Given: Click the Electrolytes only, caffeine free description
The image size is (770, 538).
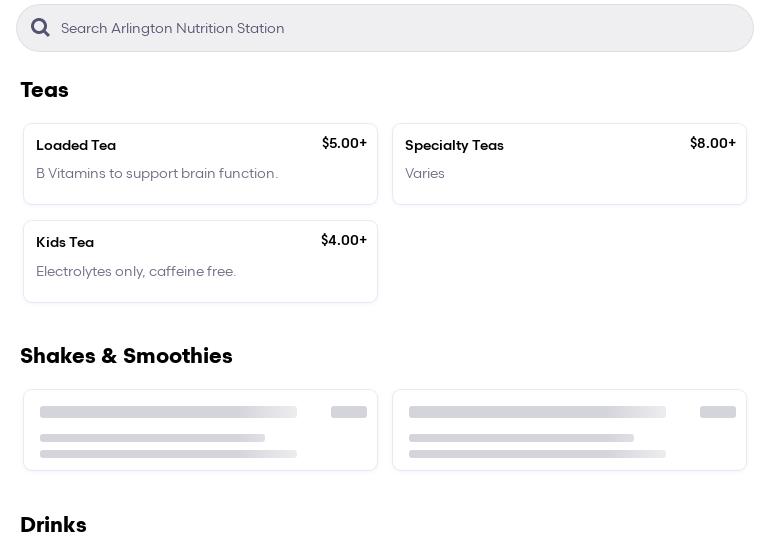Looking at the screenshot, I should click(x=136, y=271).
